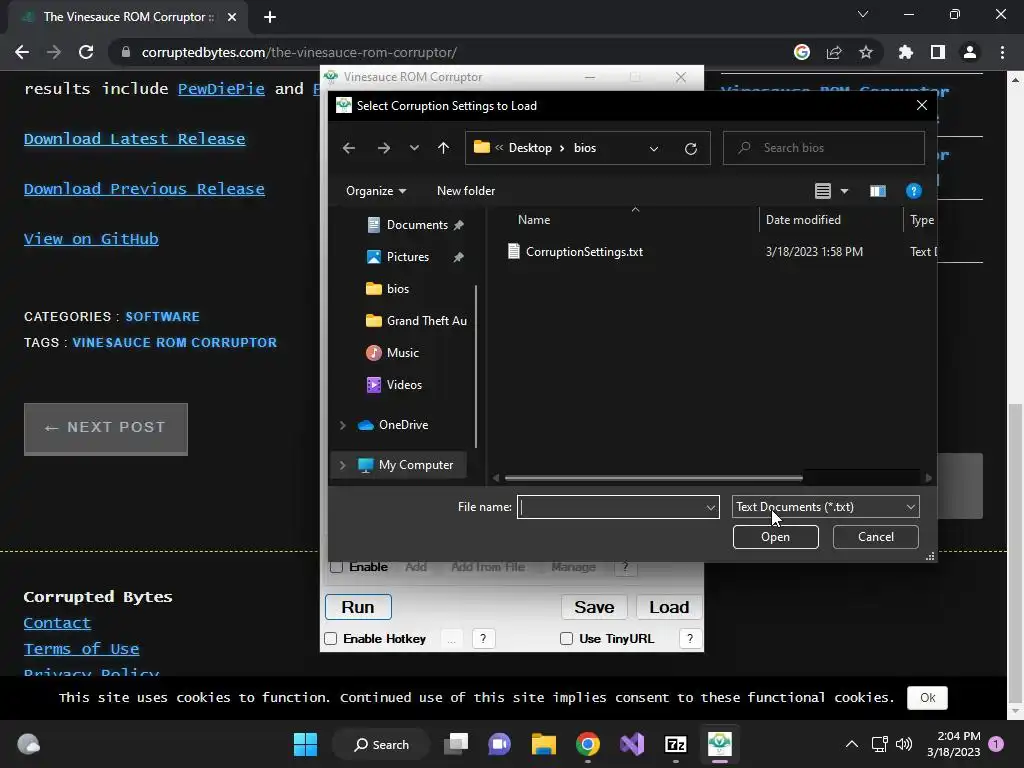
Task: Reload the Chrome page
Action: [86, 52]
